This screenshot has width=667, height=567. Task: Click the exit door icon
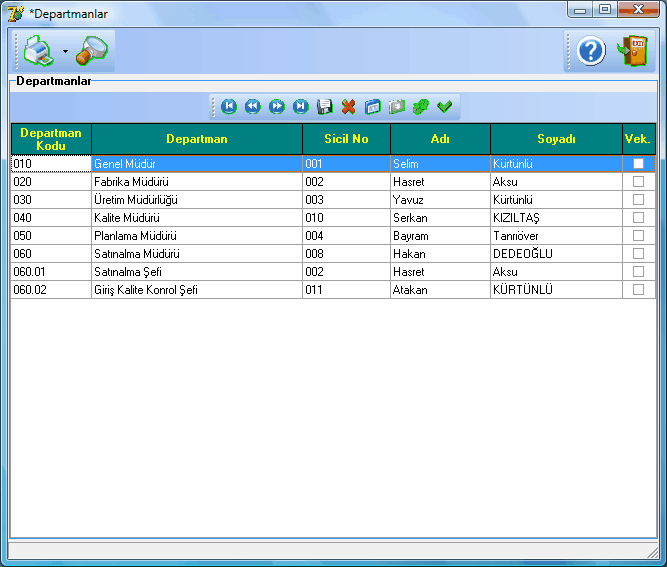coord(633,51)
